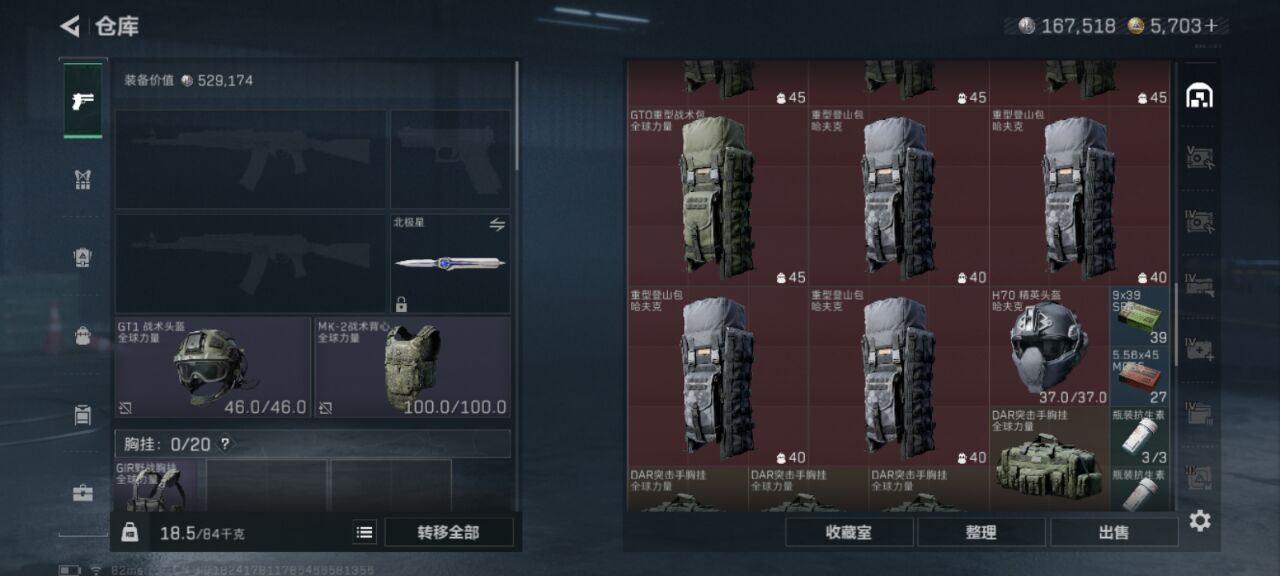Open the 收藏室 collection room

(849, 533)
